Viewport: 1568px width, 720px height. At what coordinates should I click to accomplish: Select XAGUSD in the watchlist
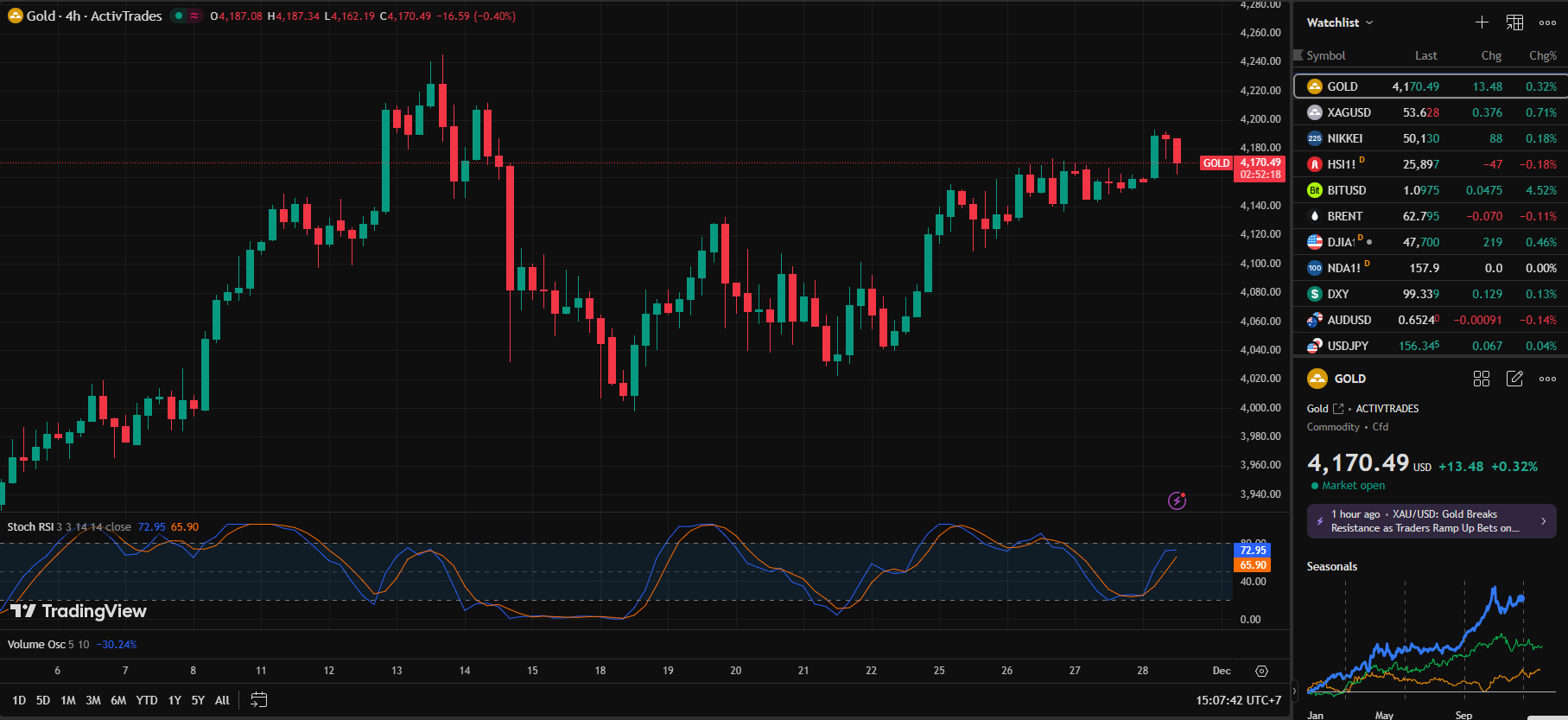click(1349, 112)
